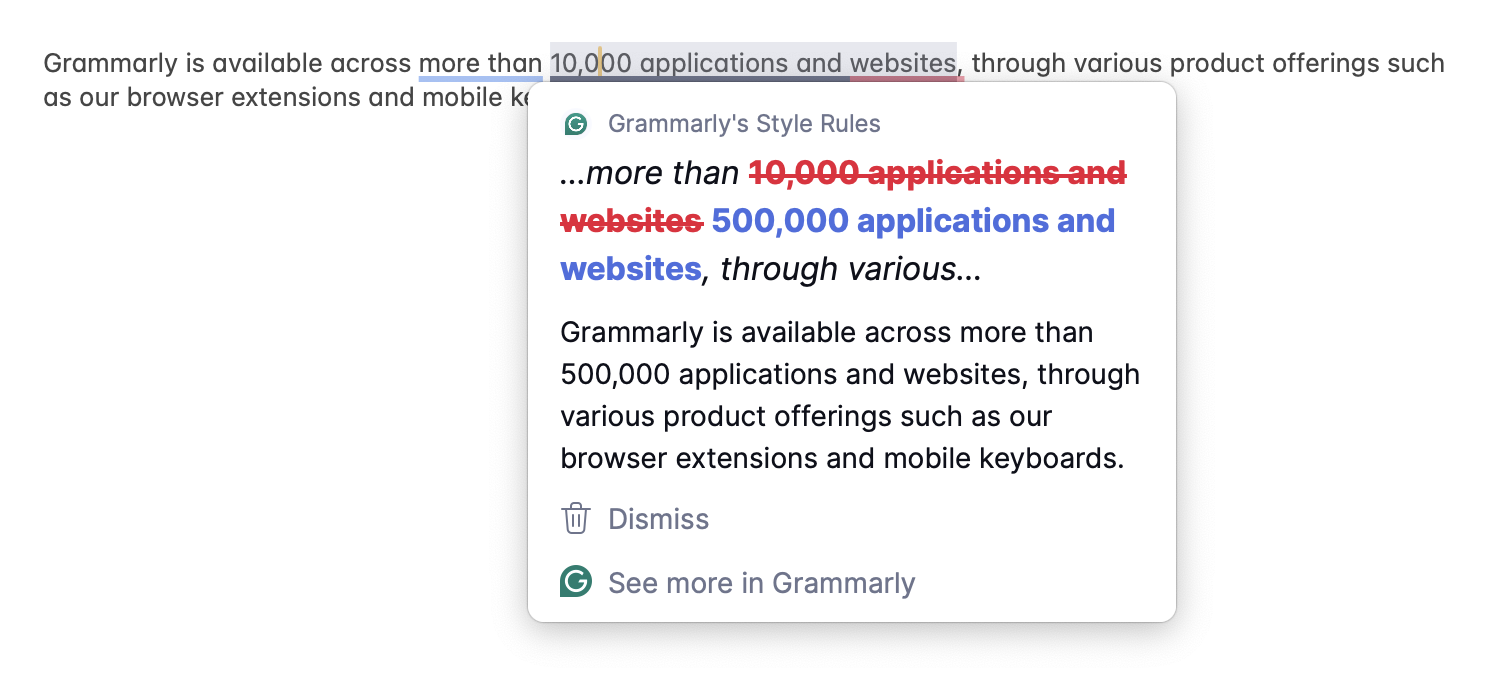The width and height of the screenshot is (1500, 680).
Task: Click the red underline beneath websites
Action: 907,76
